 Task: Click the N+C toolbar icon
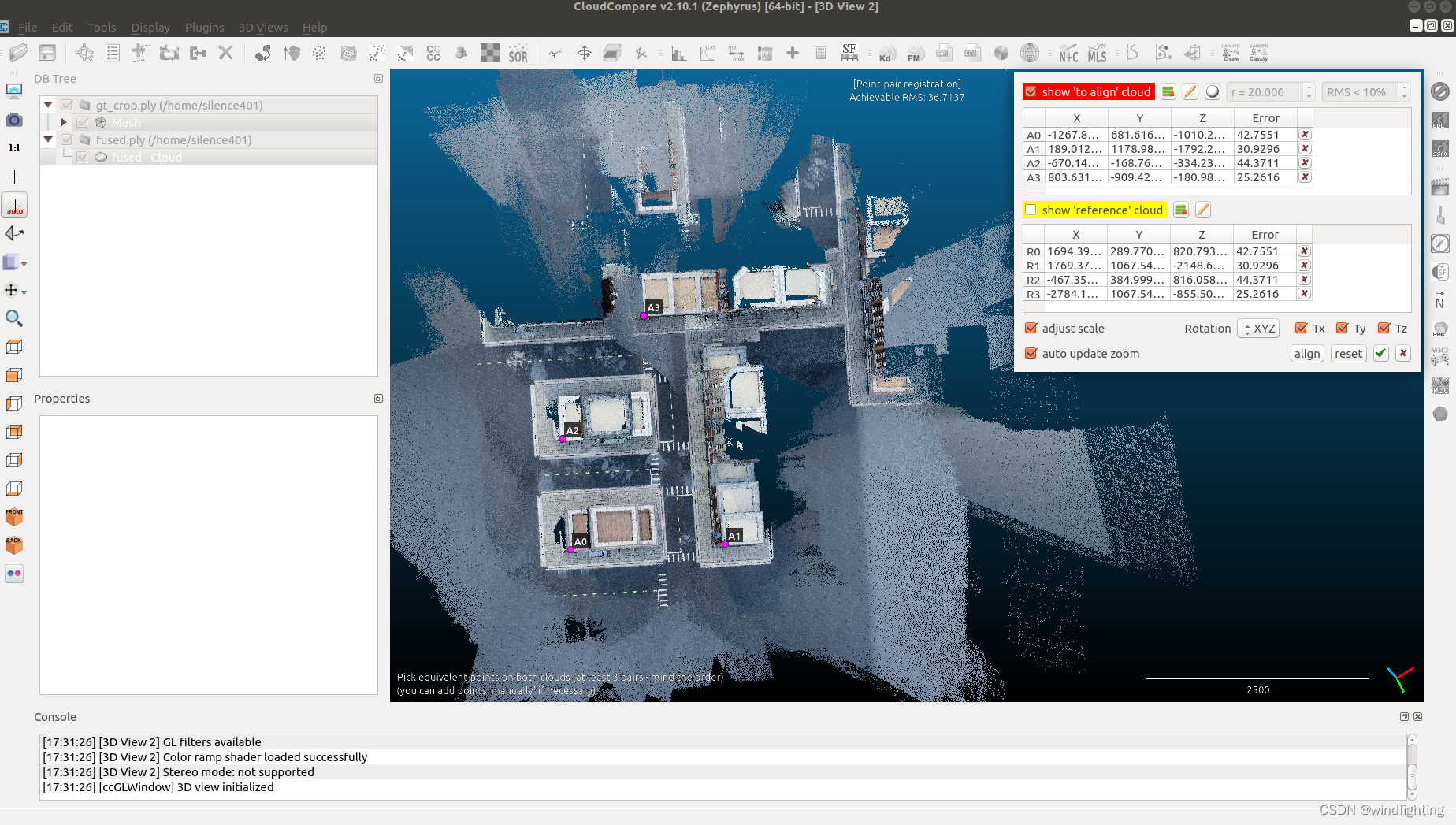[x=1069, y=54]
